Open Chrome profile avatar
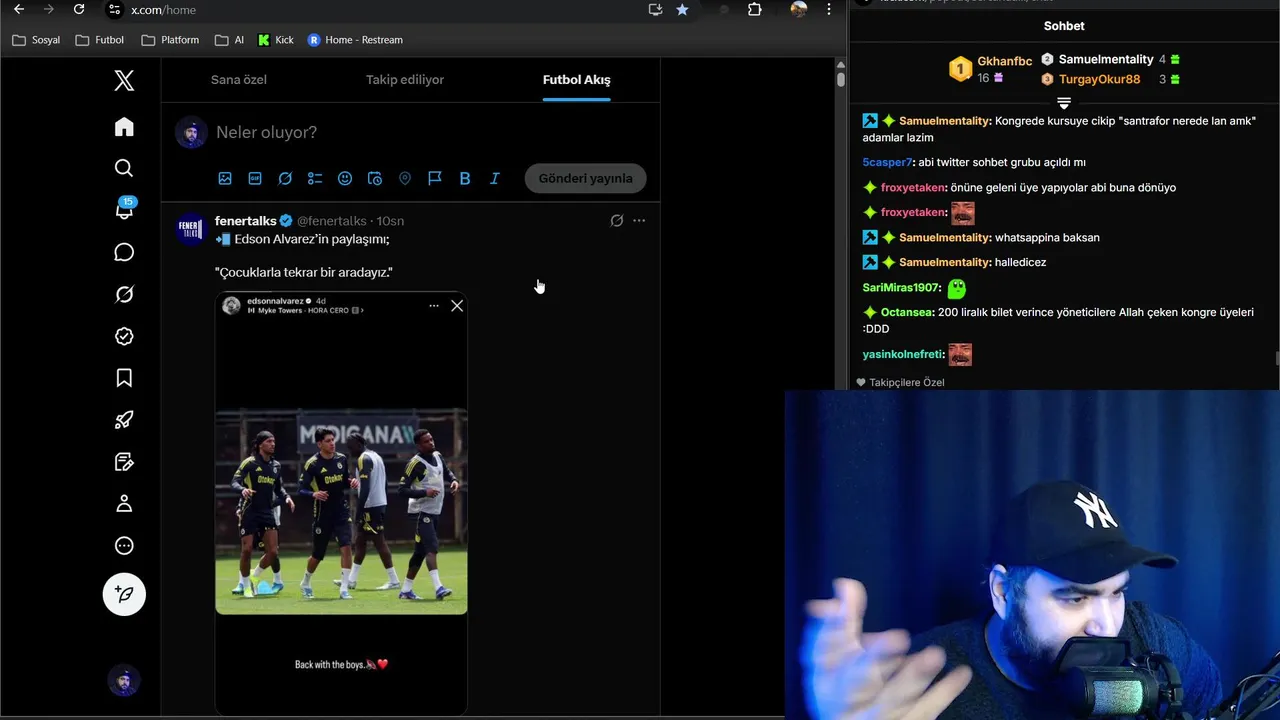Viewport: 1280px width, 720px height. (798, 9)
